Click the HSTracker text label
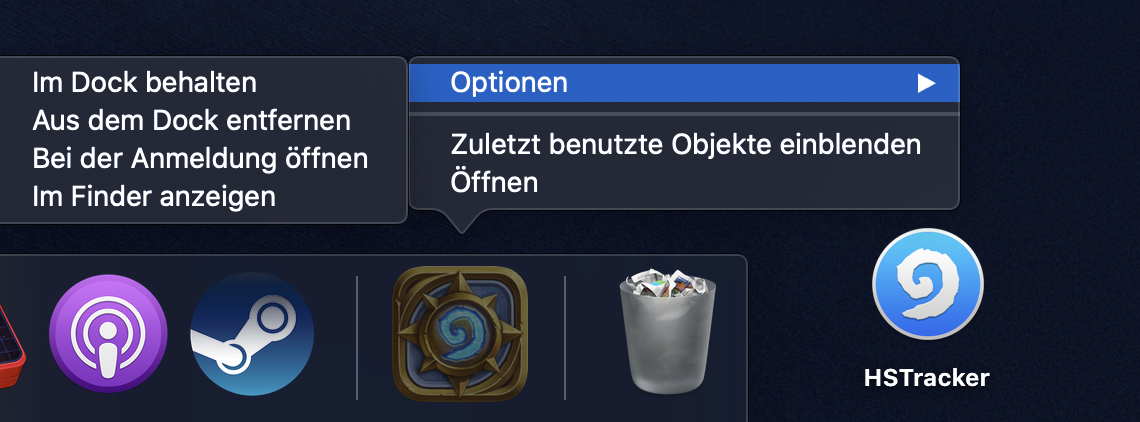The width and height of the screenshot is (1140, 422). pos(927,378)
